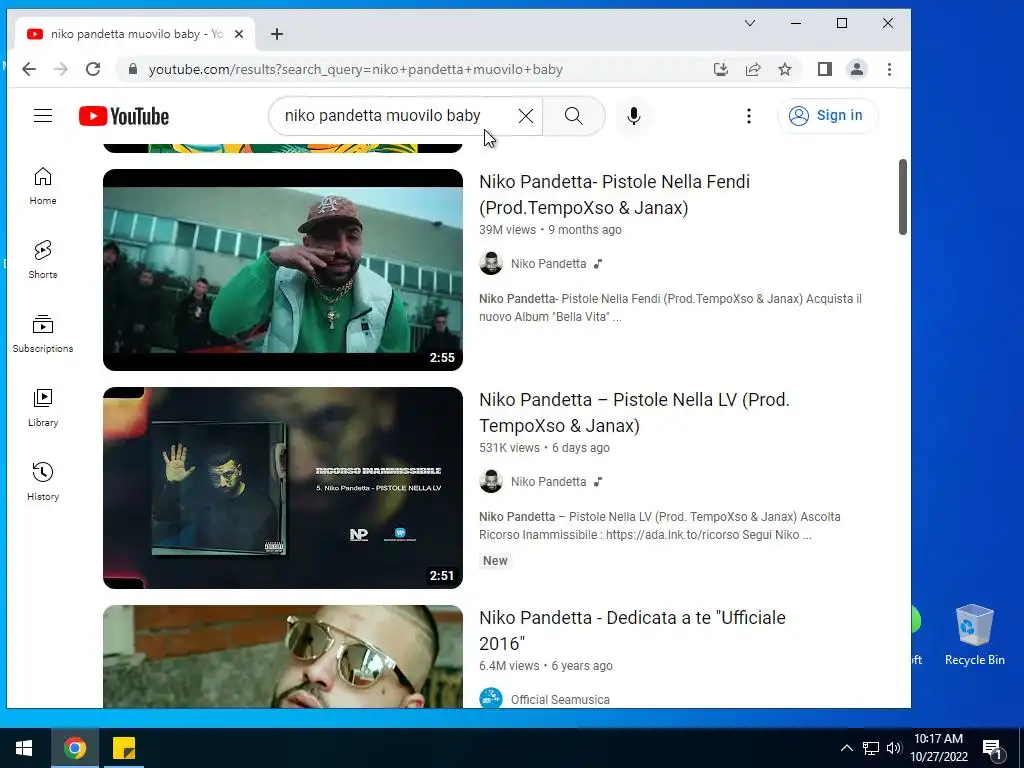1024x768 pixels.
Task: Open the YouTube hamburger guide menu
Action: coord(43,116)
